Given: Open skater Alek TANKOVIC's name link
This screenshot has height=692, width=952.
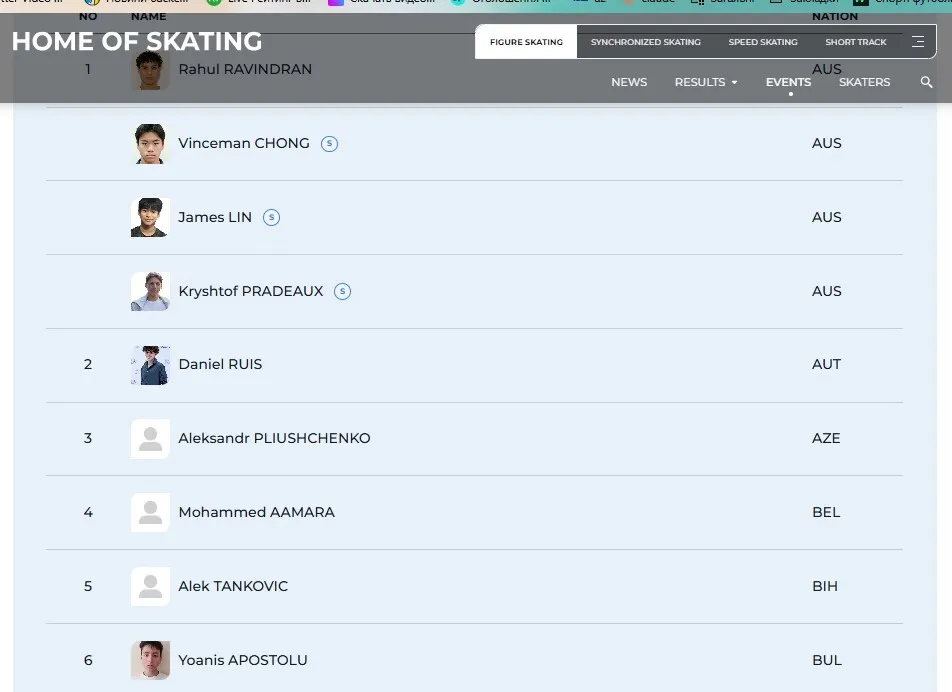Looking at the screenshot, I should (x=233, y=586).
